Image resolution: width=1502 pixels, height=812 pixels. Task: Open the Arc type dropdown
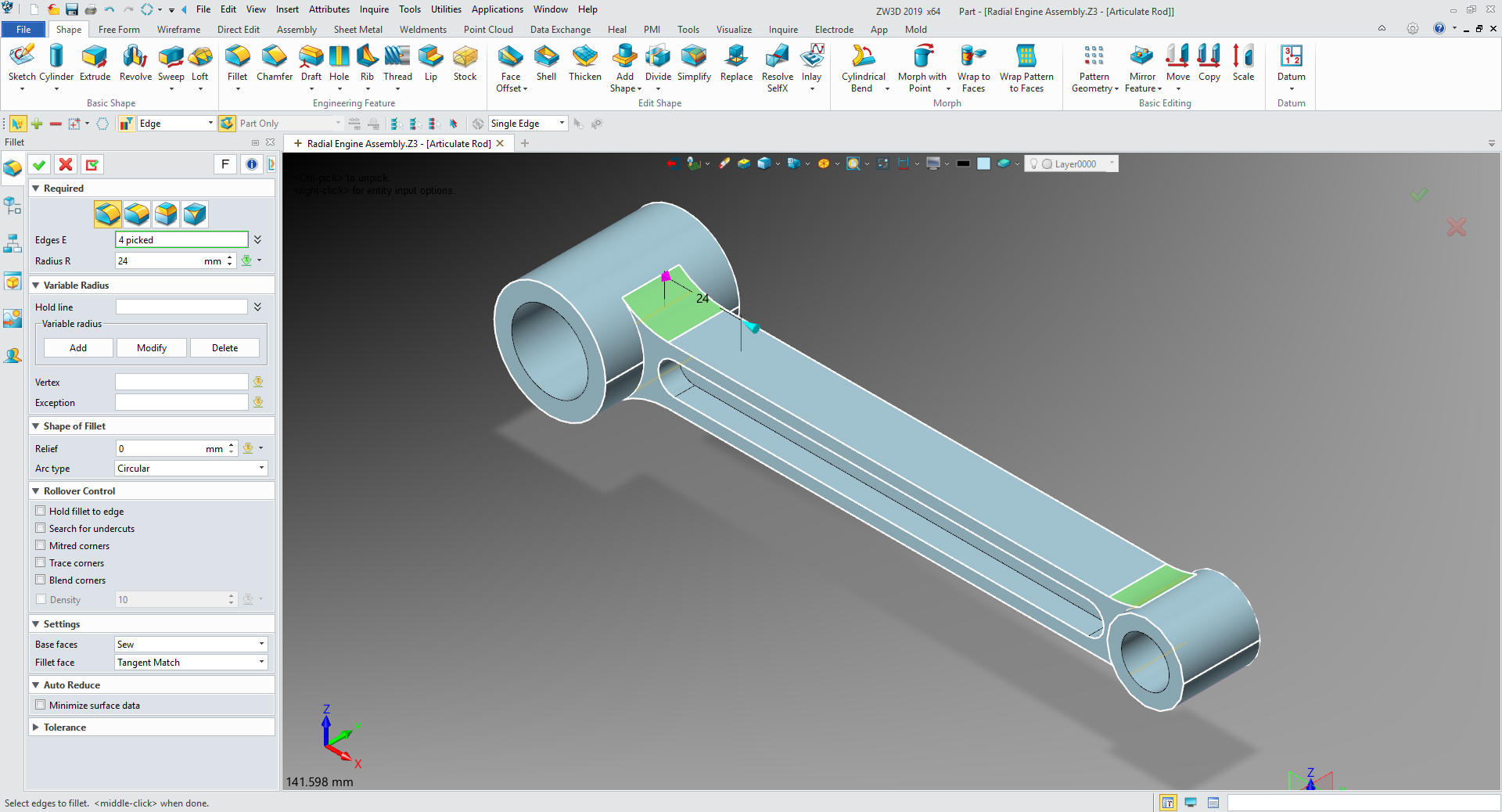(x=191, y=469)
